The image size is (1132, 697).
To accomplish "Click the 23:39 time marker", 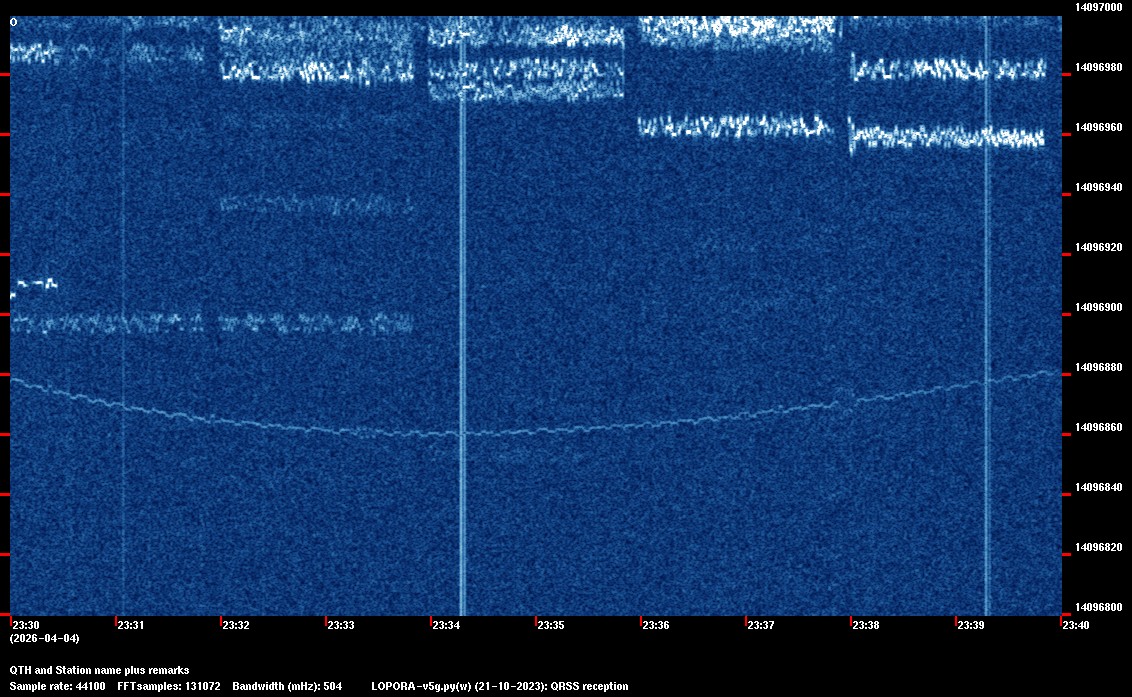I will point(970,625).
